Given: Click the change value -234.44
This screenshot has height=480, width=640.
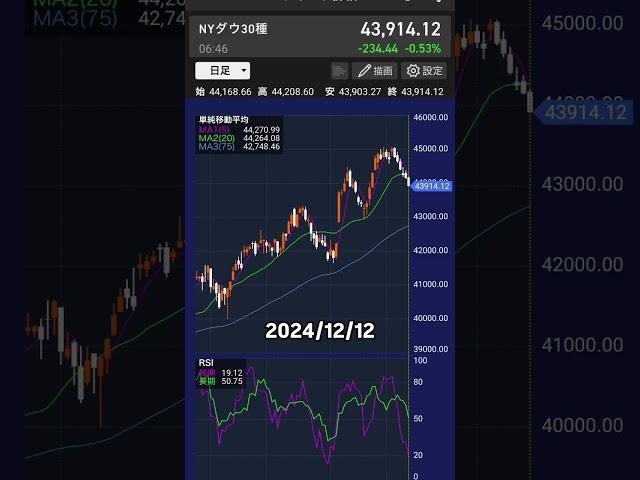Looking at the screenshot, I should click(378, 49).
